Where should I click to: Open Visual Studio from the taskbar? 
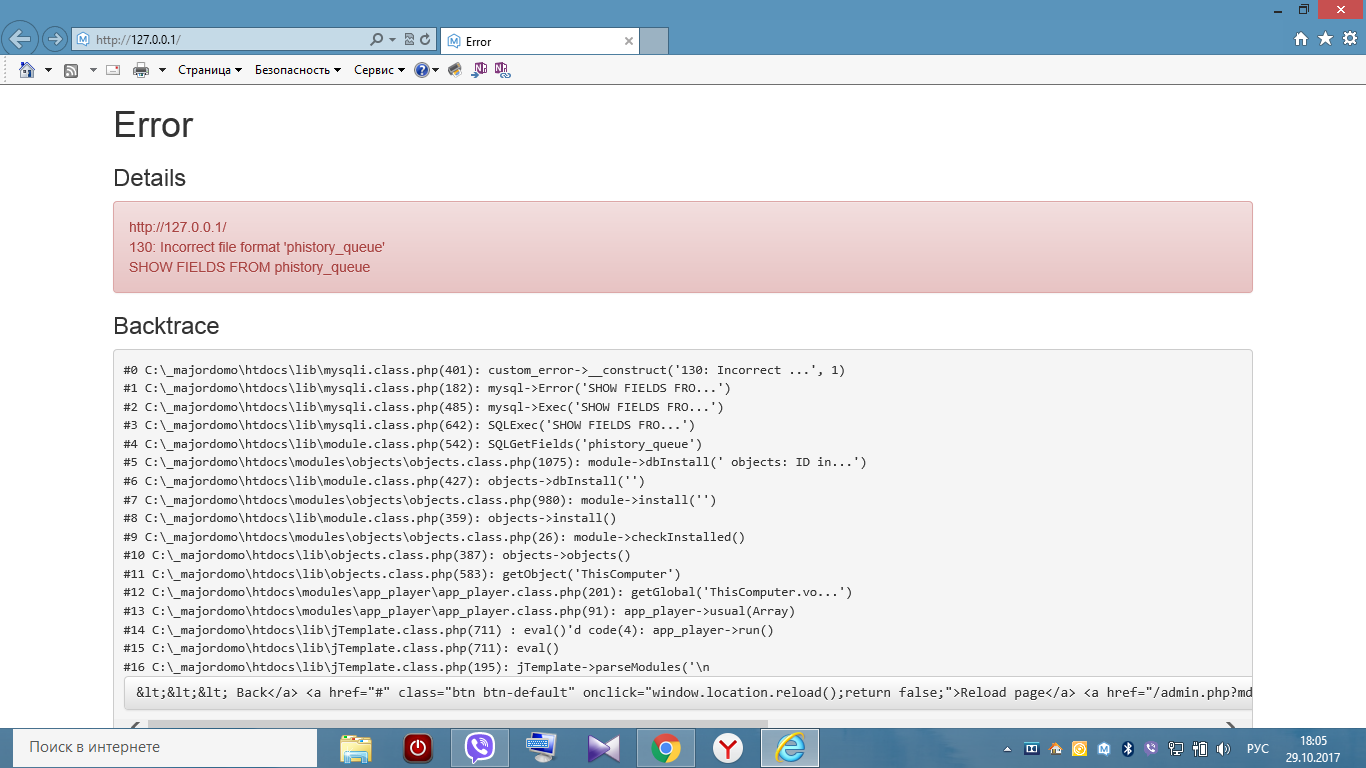(604, 748)
